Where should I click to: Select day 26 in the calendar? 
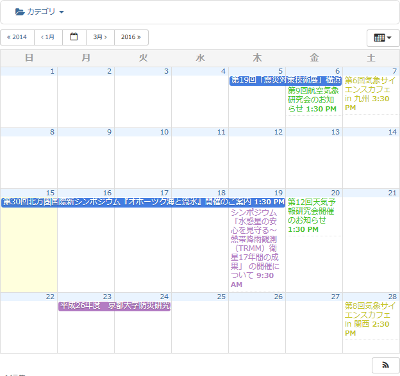tap(278, 297)
